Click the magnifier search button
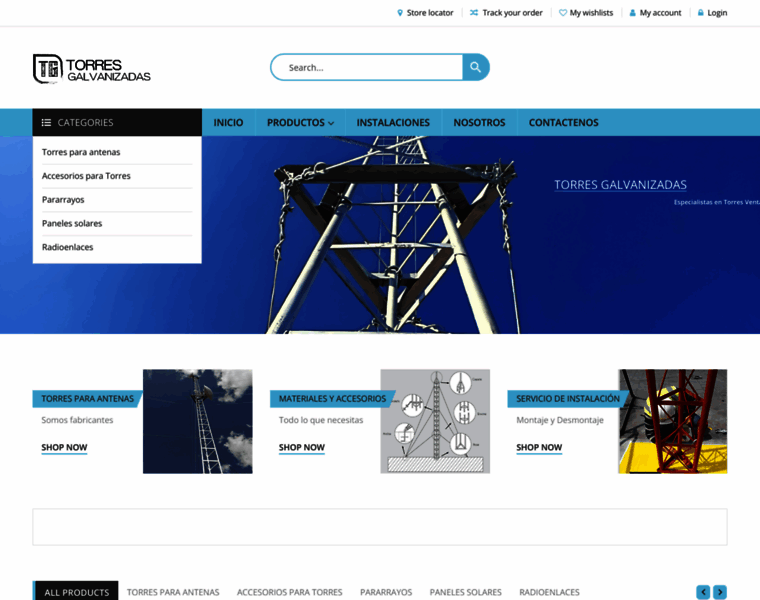Image resolution: width=760 pixels, height=600 pixels. coord(475,67)
